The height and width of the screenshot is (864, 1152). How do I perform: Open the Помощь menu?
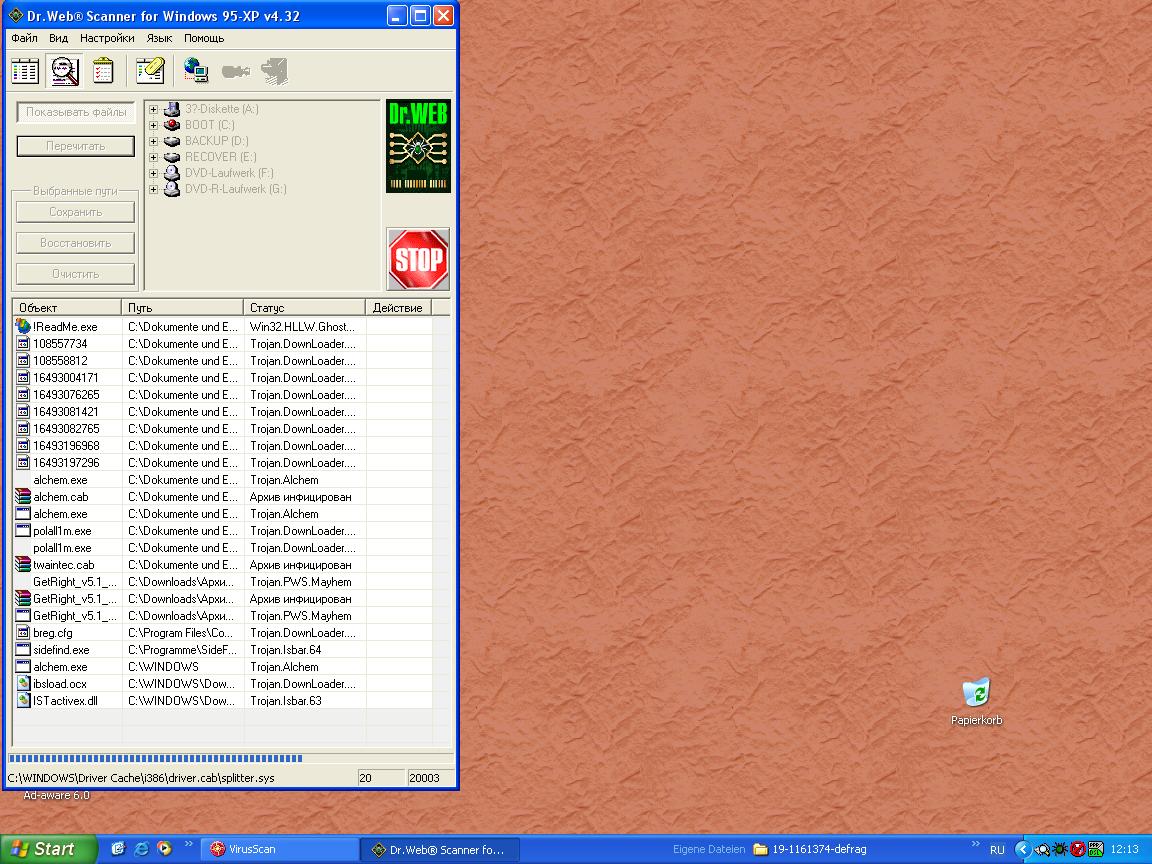pos(204,38)
